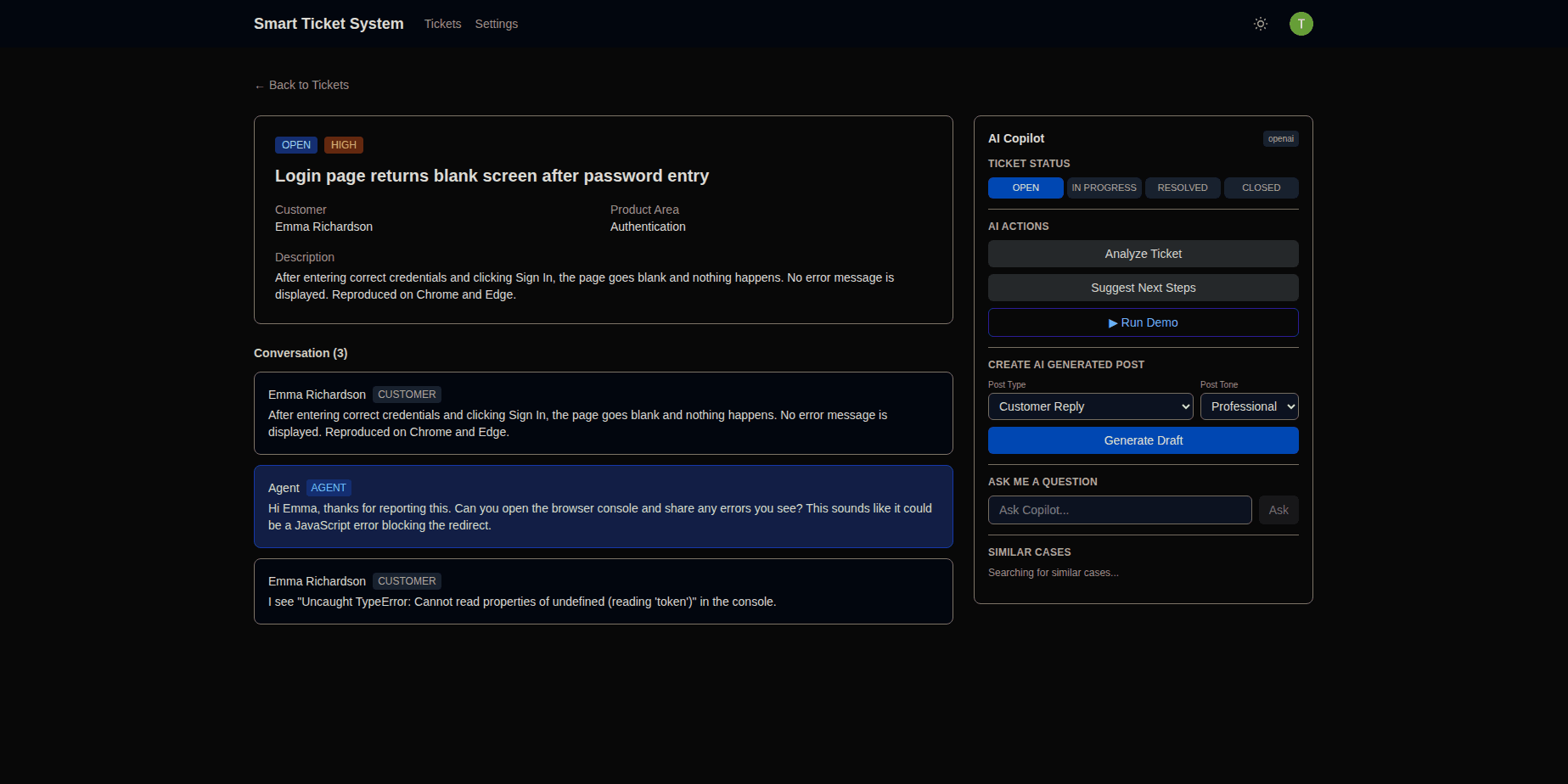Set ticket status to In Progress
This screenshot has height=784, width=1568.
(x=1104, y=188)
